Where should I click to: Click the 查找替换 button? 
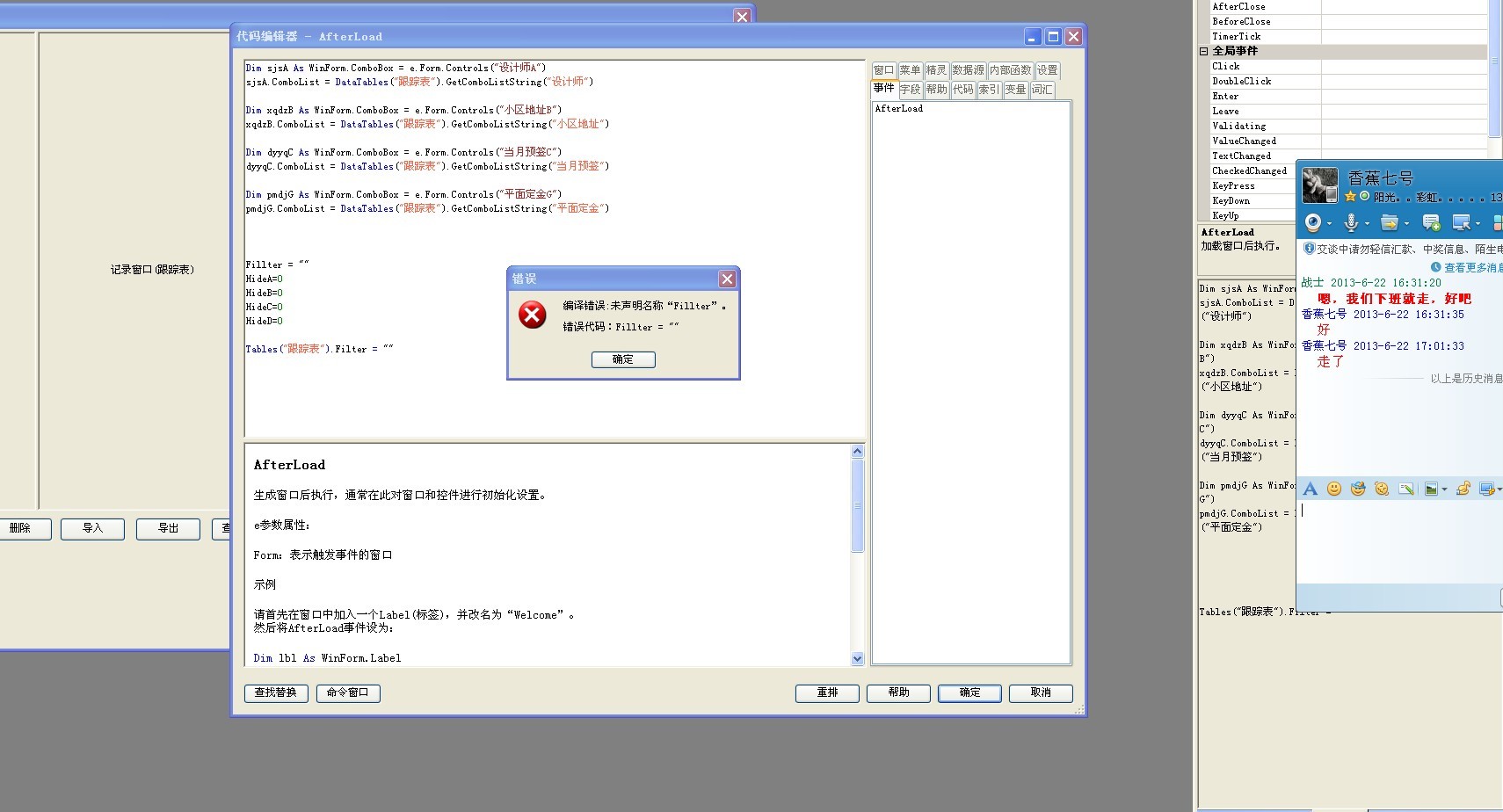tap(276, 692)
